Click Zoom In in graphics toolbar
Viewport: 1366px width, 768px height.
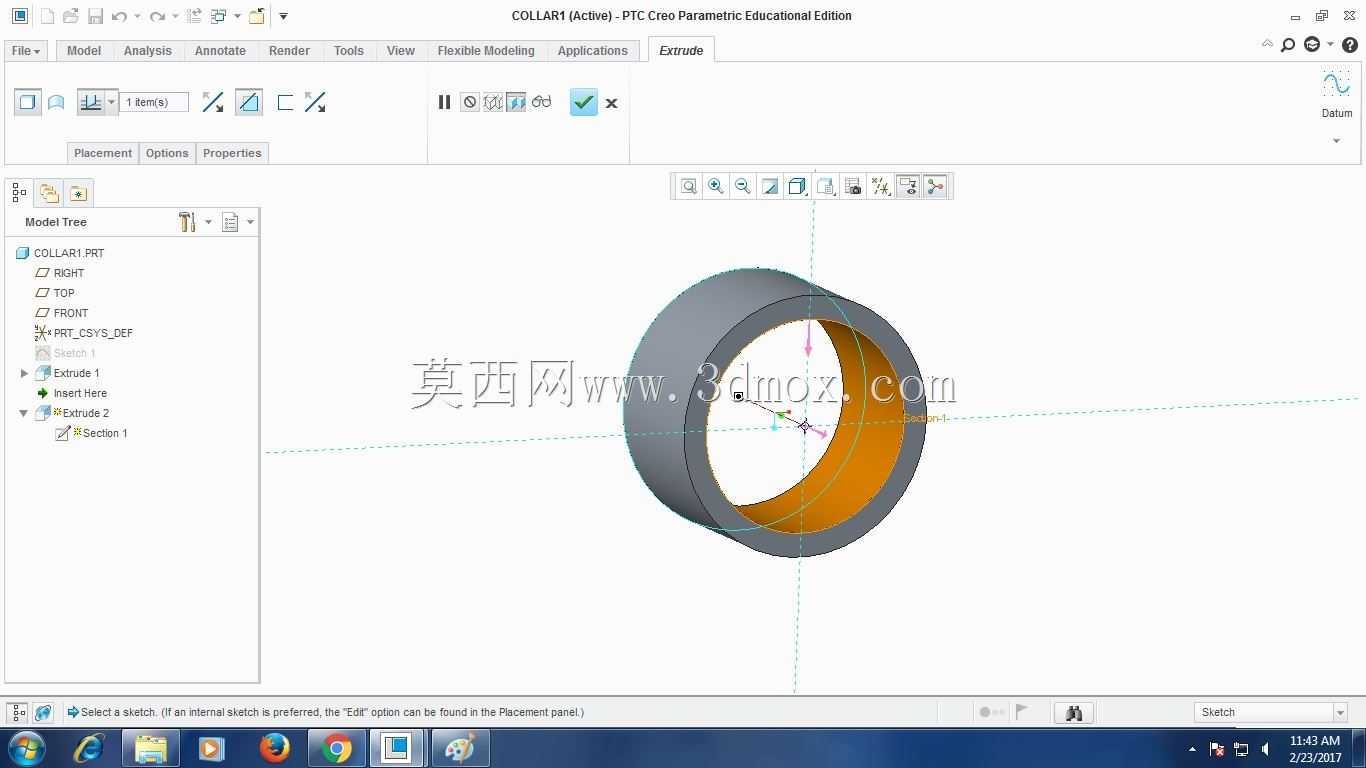pos(716,186)
